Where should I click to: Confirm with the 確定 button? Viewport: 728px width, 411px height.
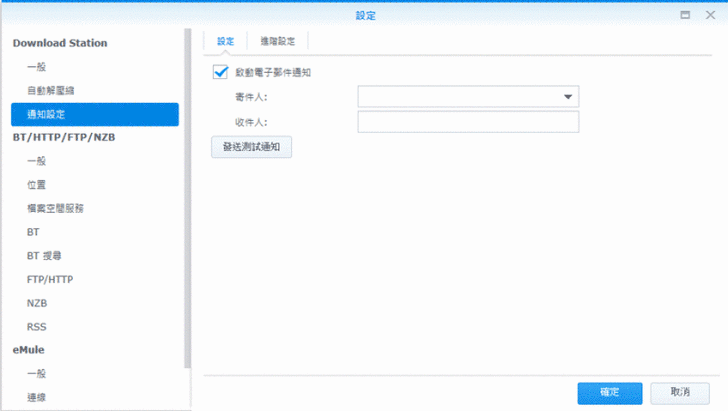609,392
